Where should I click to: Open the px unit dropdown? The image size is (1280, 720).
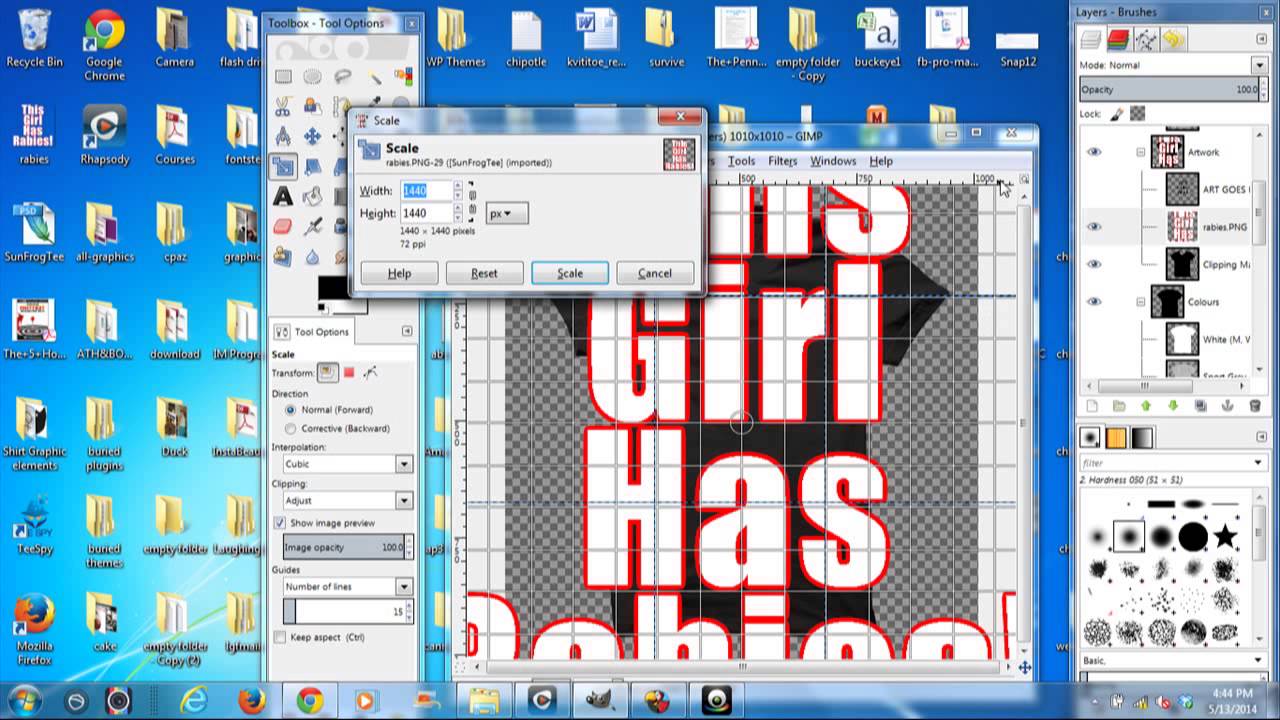click(506, 213)
